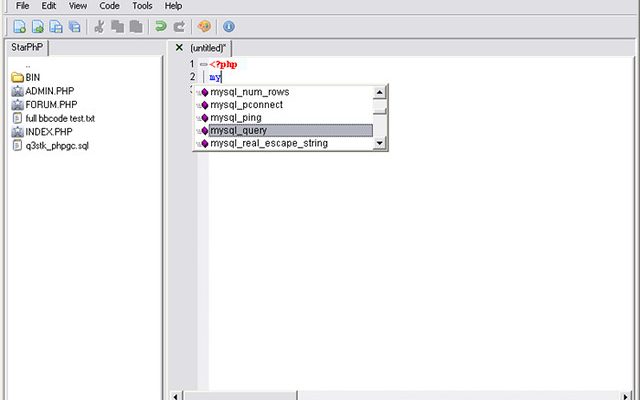Viewport: 640px width, 400px height.
Task: Open the Tools menu
Action: click(x=142, y=6)
